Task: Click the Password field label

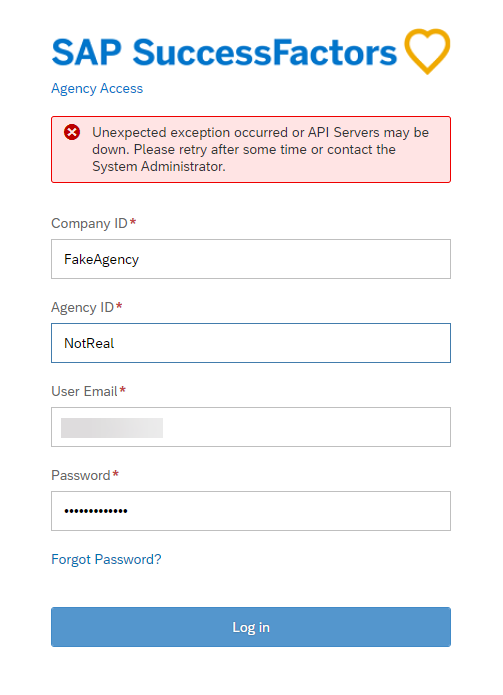Action: pyautogui.click(x=81, y=475)
